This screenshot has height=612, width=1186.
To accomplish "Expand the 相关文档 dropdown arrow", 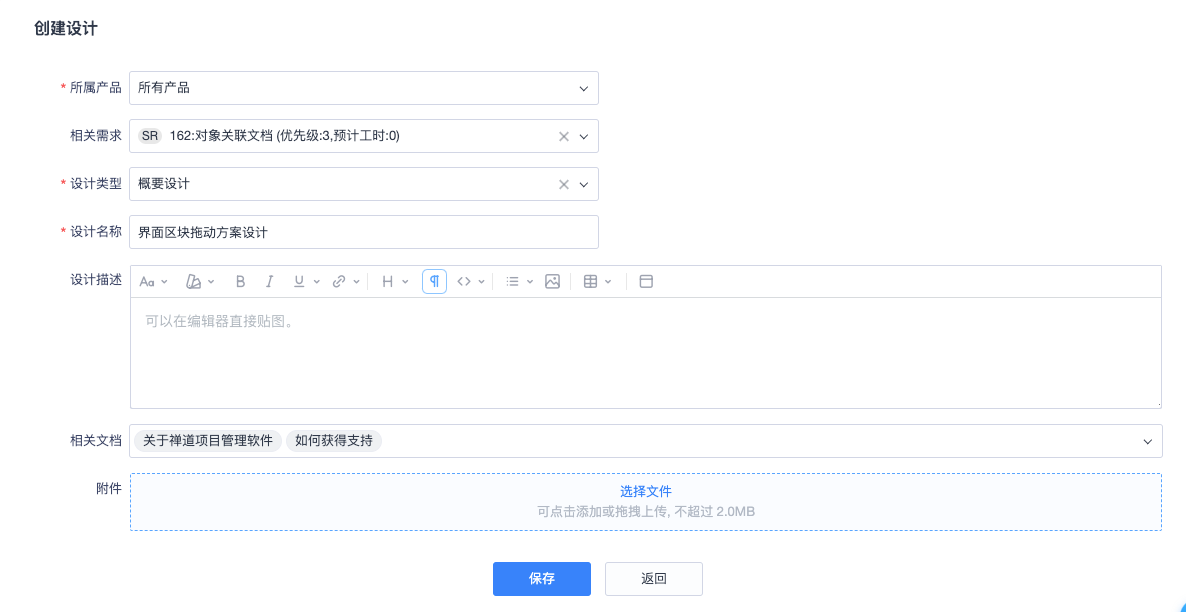I will tap(1147, 441).
